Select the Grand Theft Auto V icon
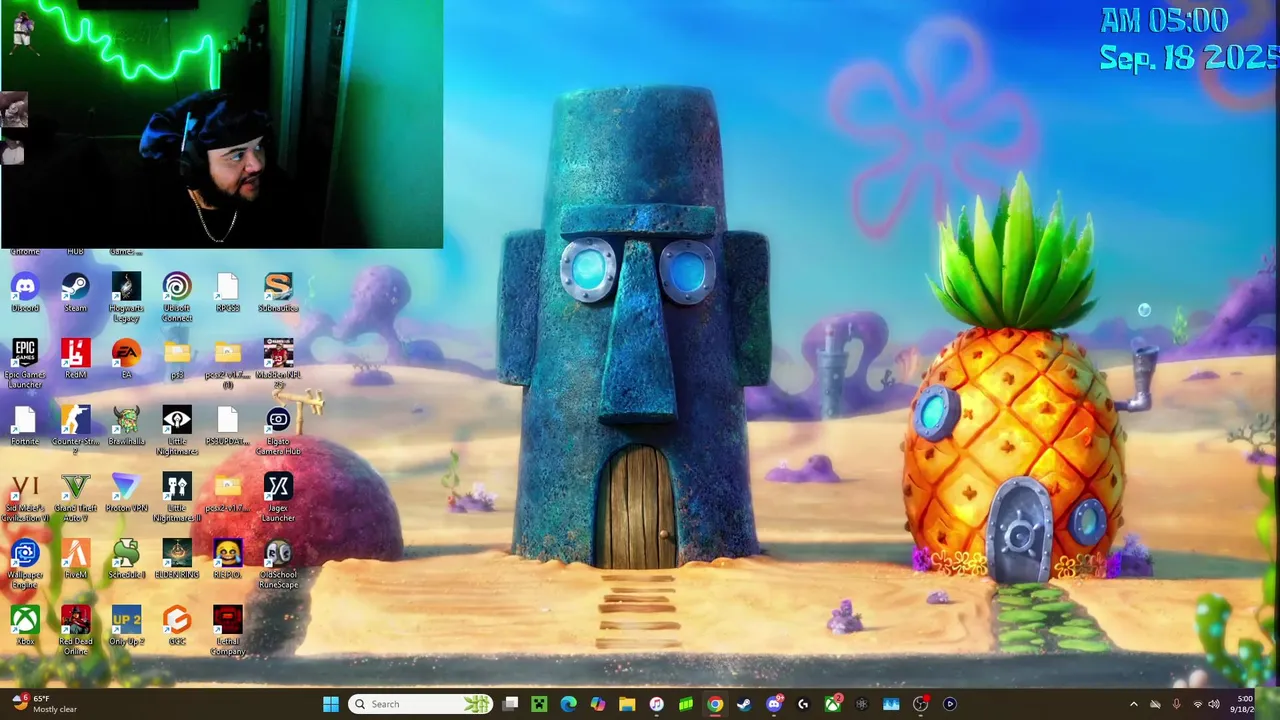This screenshot has width=1280, height=720. [x=75, y=498]
